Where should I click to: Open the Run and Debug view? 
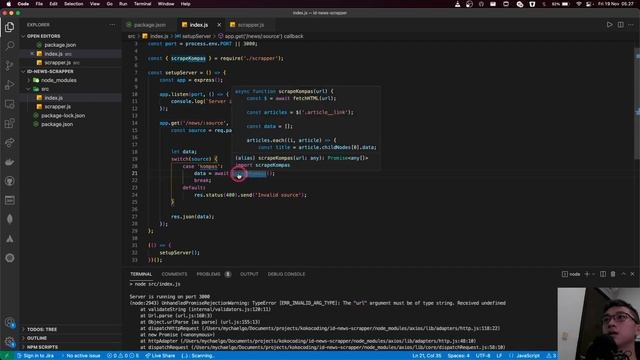coord(9,85)
